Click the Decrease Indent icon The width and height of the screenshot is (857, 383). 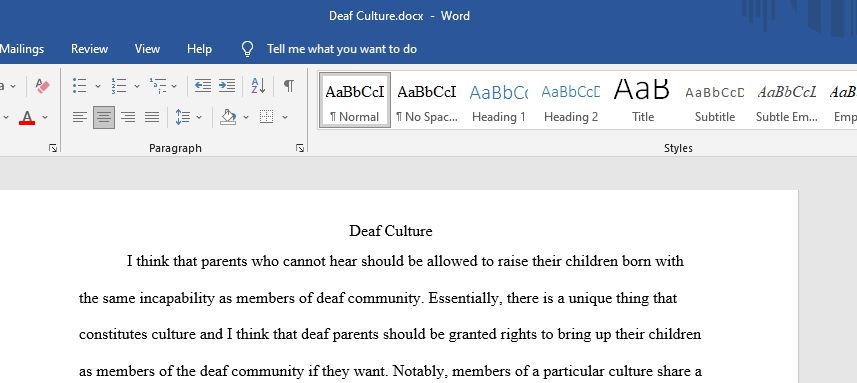[x=203, y=86]
